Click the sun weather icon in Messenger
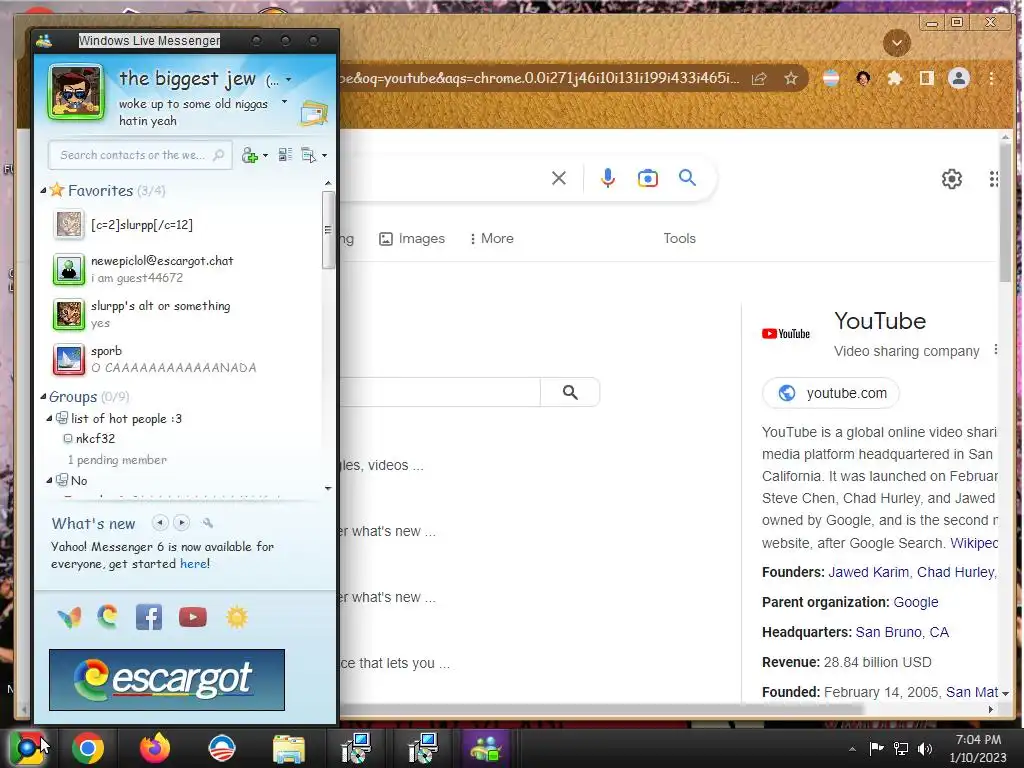The height and width of the screenshot is (768, 1024). coord(236,617)
